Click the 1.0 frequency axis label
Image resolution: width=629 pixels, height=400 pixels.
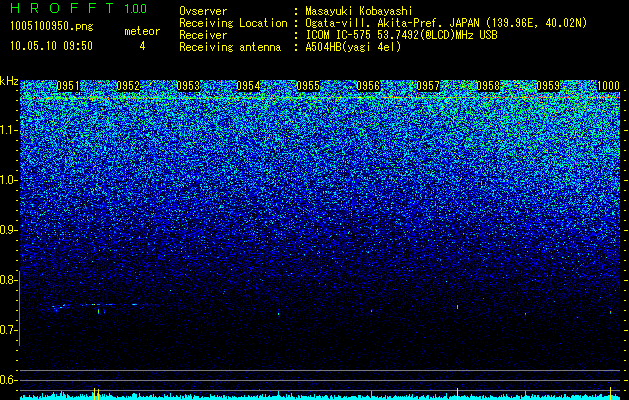(8, 180)
